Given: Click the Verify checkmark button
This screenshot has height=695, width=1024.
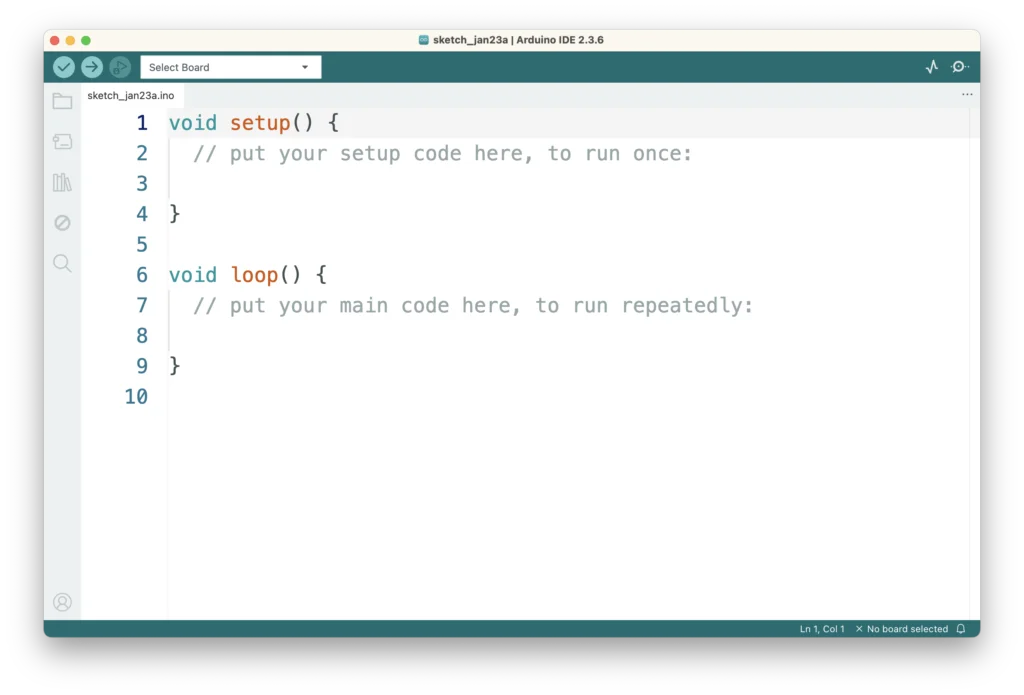Looking at the screenshot, I should [64, 67].
